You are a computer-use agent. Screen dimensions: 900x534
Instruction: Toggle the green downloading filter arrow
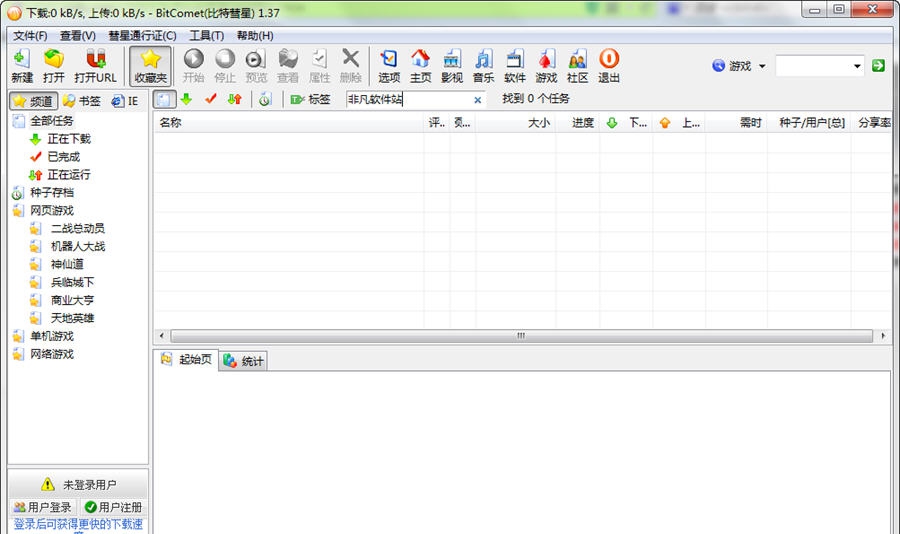pyautogui.click(x=186, y=99)
